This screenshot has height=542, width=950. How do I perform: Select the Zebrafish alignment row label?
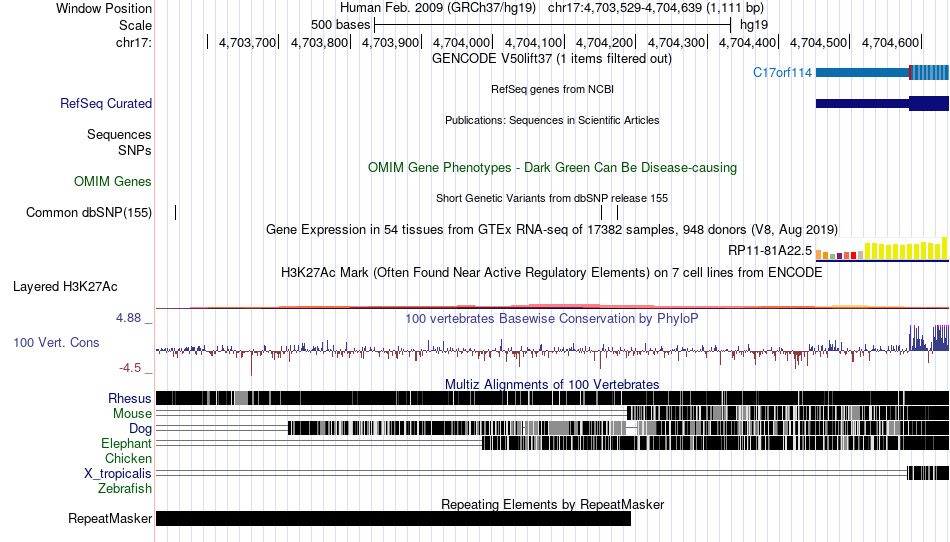coord(125,488)
